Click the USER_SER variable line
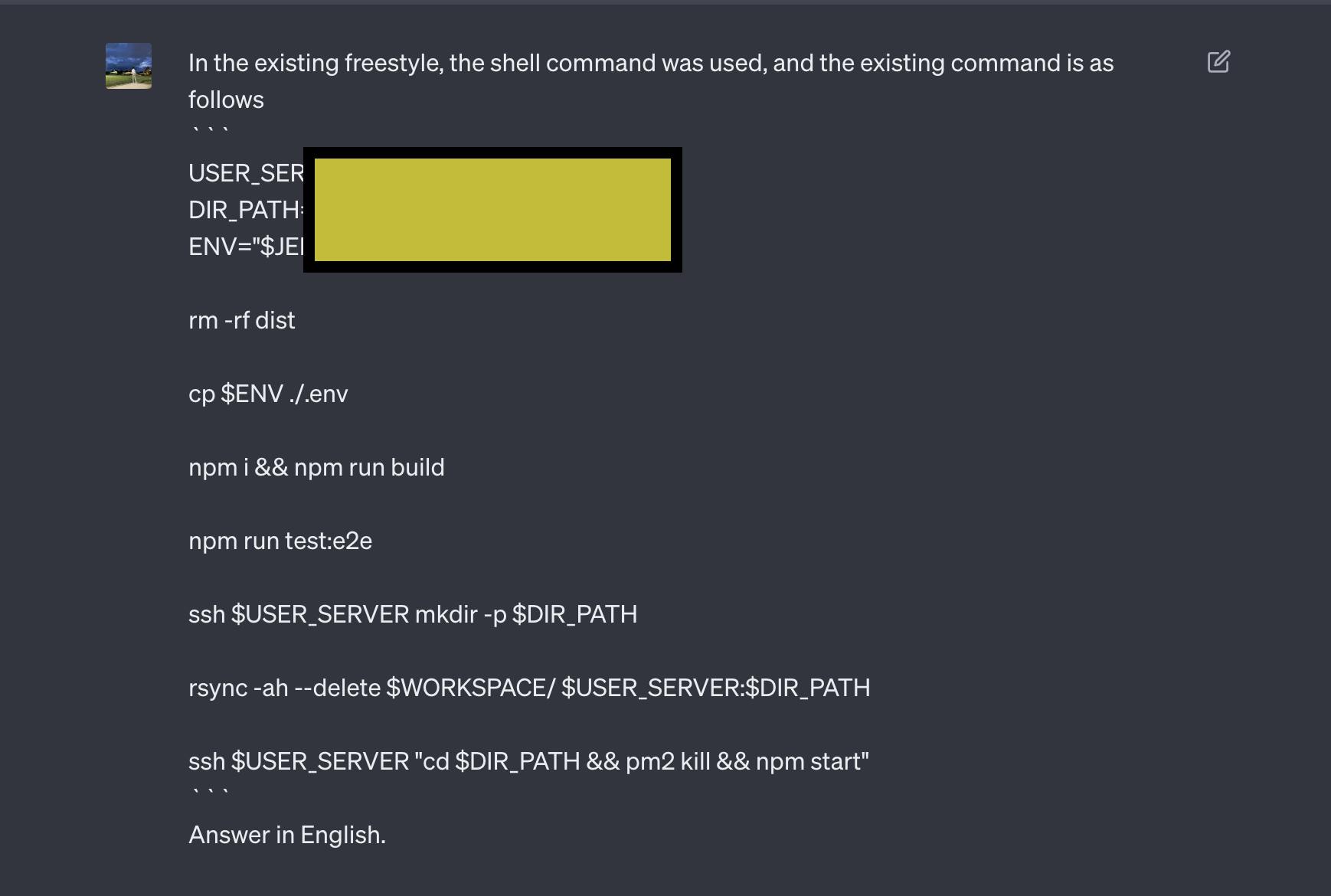The height and width of the screenshot is (896, 1331). tap(246, 173)
